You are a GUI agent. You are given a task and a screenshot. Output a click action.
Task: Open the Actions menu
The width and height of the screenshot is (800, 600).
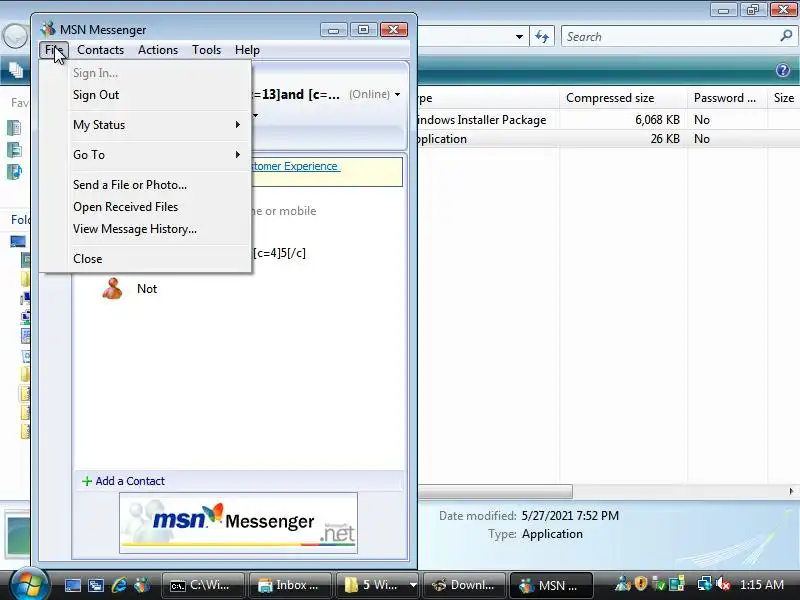[158, 50]
